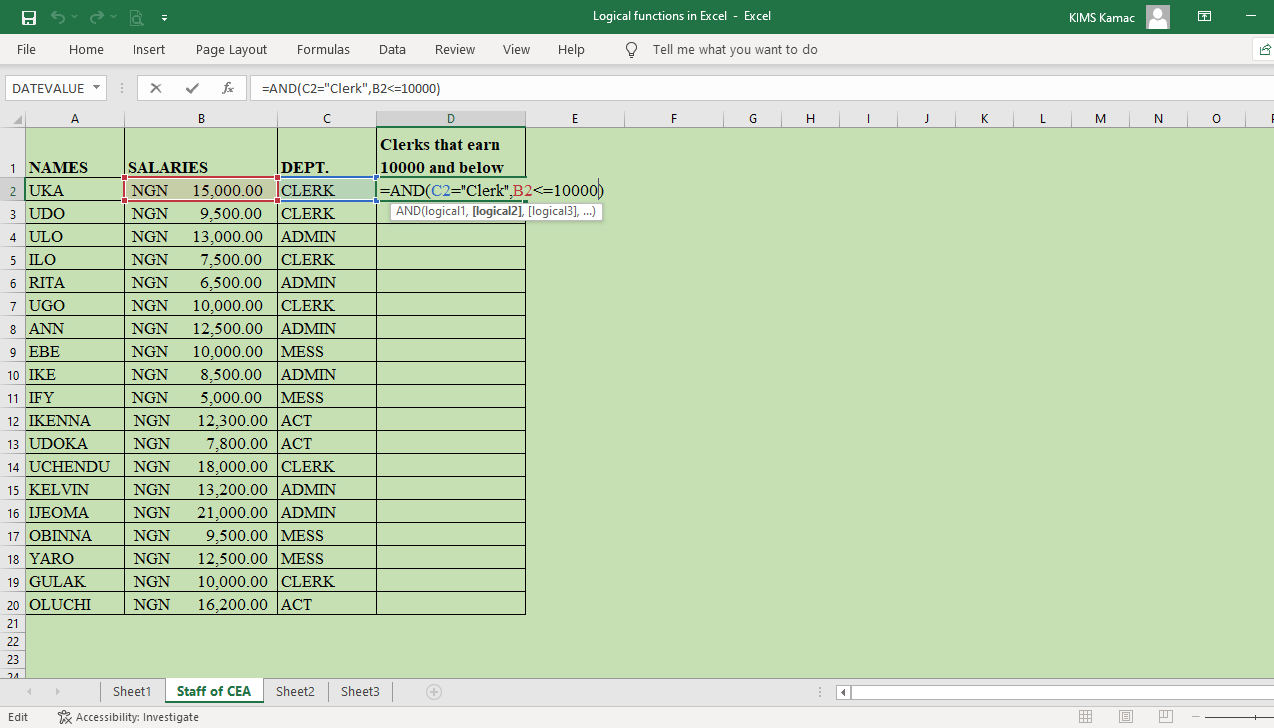
Task: Open the Name Box dropdown arrow
Action: click(98, 88)
